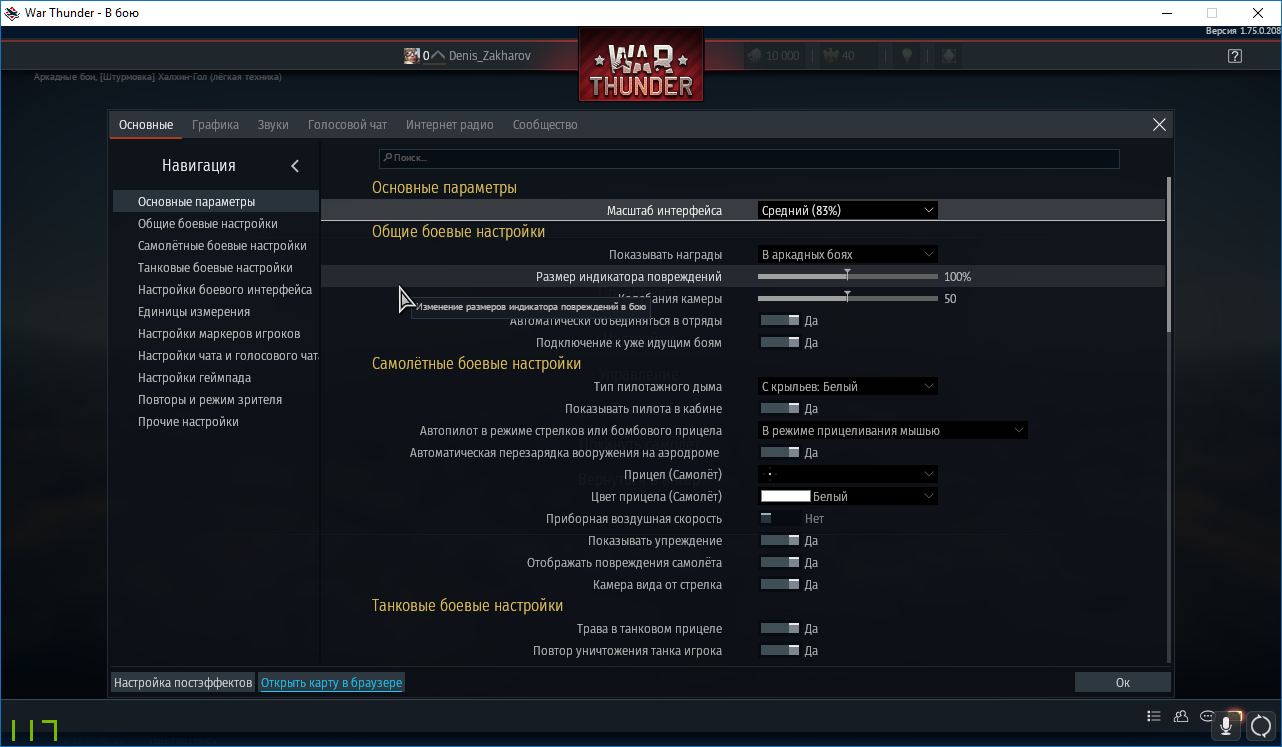Expand 'Автопилот в режиме стрелков' dropdown
Screen dimensions: 1282x747
[x=893, y=431]
